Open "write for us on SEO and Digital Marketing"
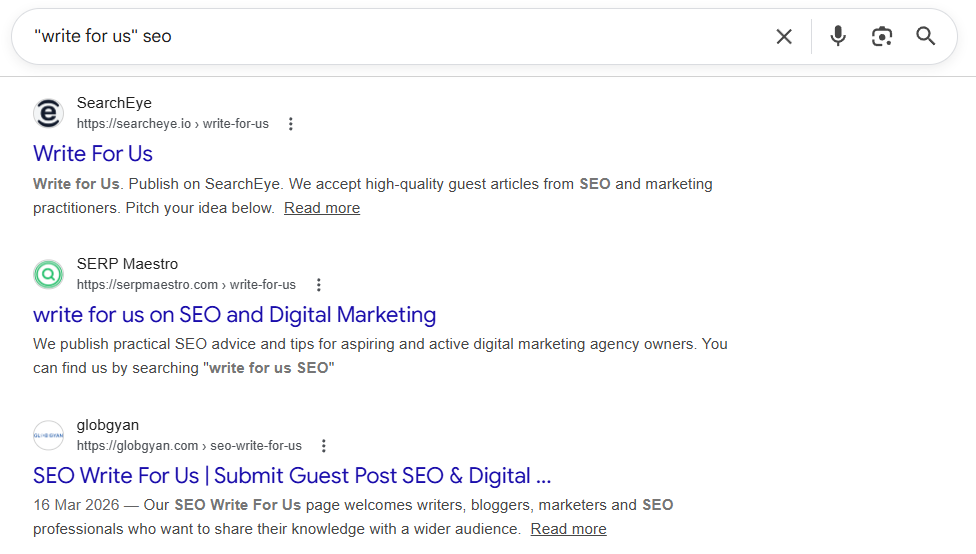Image resolution: width=976 pixels, height=554 pixels. (235, 315)
